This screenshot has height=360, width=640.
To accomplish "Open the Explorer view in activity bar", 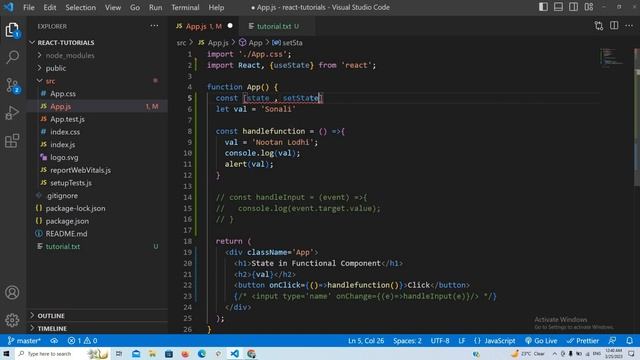I will click(12, 29).
